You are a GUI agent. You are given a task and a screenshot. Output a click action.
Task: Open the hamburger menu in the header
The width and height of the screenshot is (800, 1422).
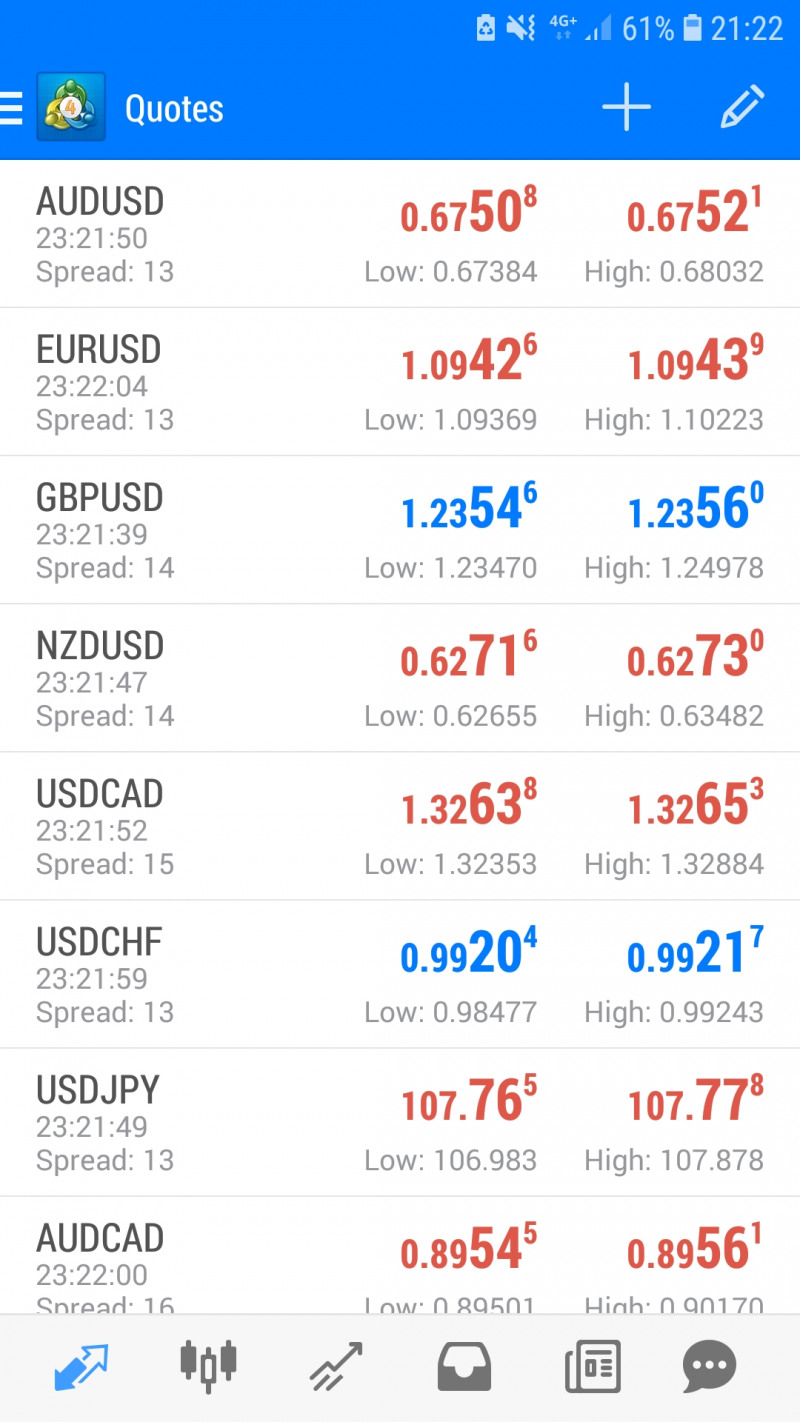pyautogui.click(x=11, y=108)
